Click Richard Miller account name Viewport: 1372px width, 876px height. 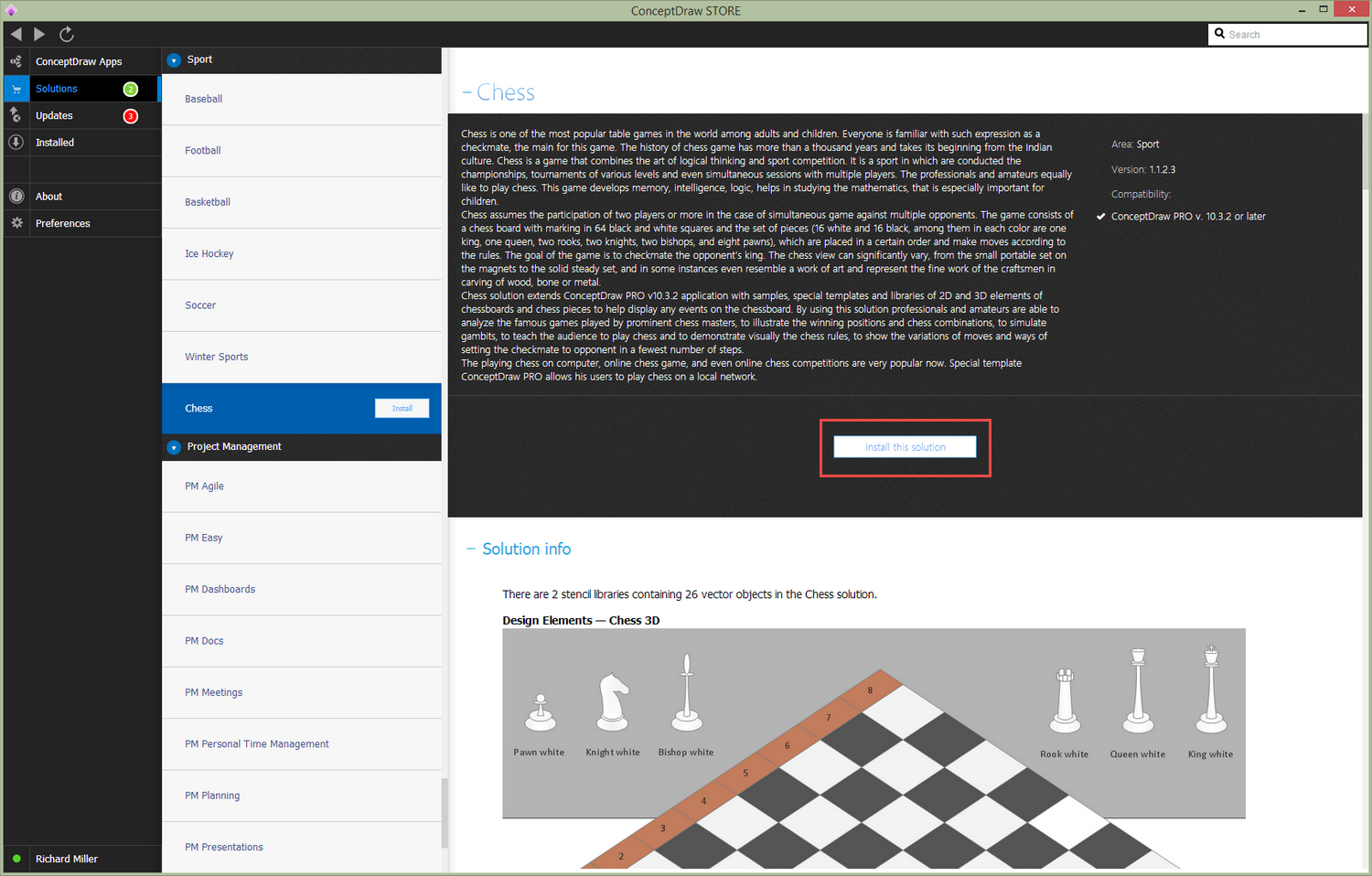click(67, 859)
